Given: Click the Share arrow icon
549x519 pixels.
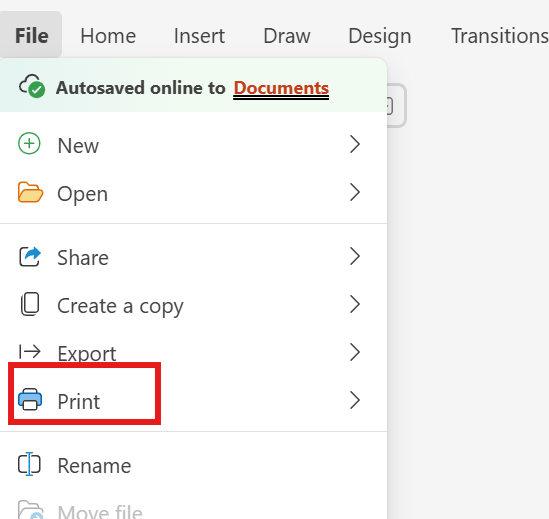Looking at the screenshot, I should [x=30, y=257].
